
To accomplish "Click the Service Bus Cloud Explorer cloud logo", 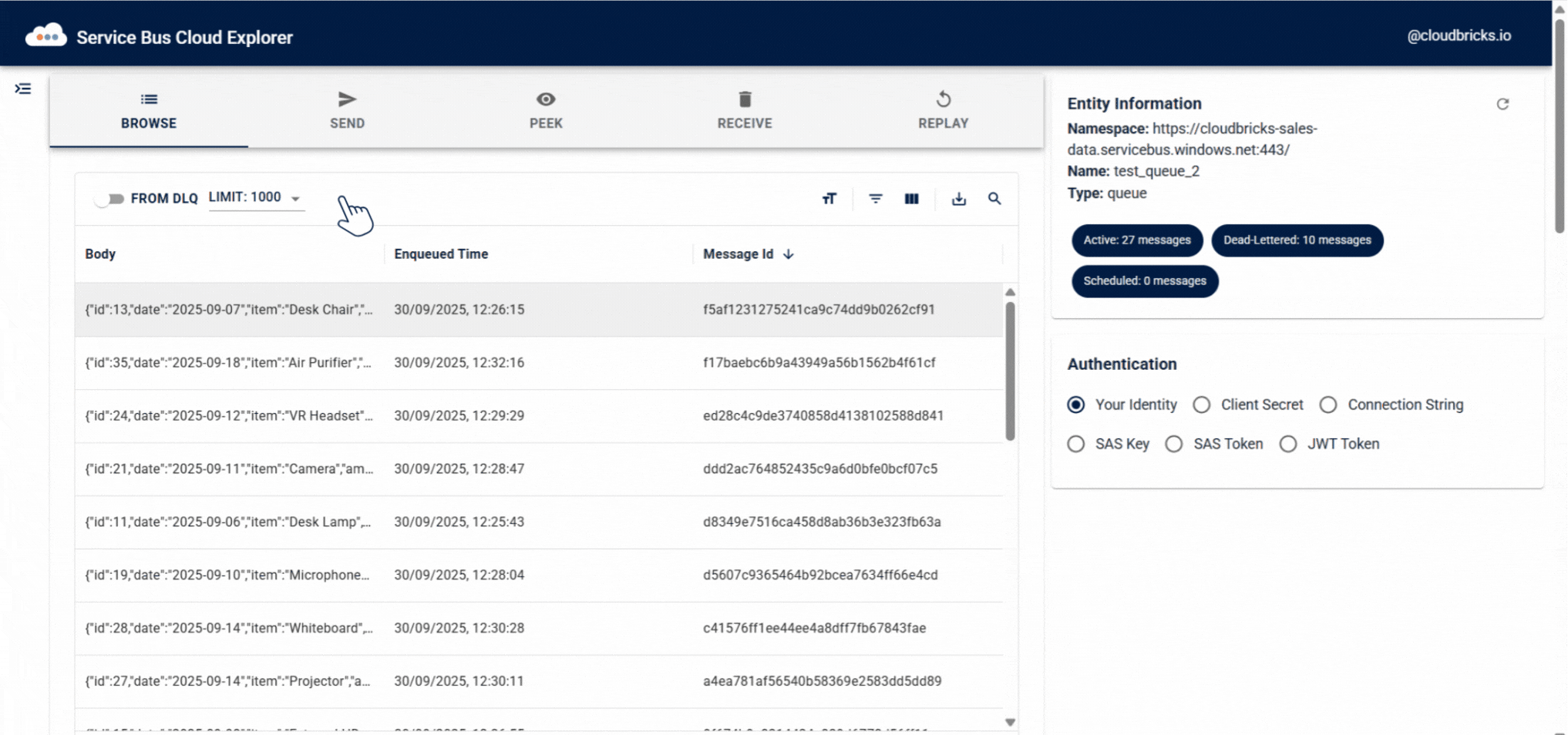I will pos(45,36).
